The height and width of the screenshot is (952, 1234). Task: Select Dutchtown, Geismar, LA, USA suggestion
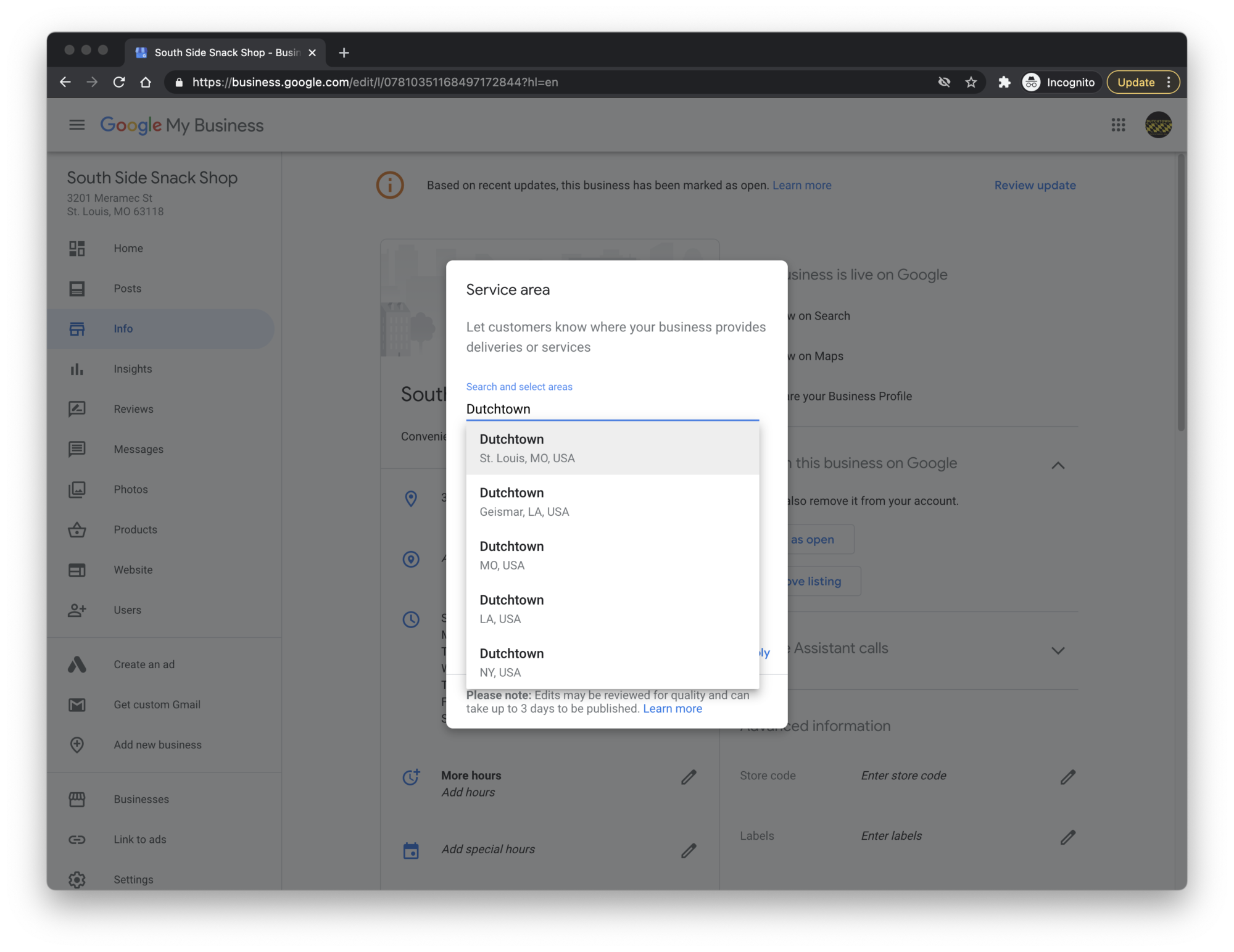[612, 502]
